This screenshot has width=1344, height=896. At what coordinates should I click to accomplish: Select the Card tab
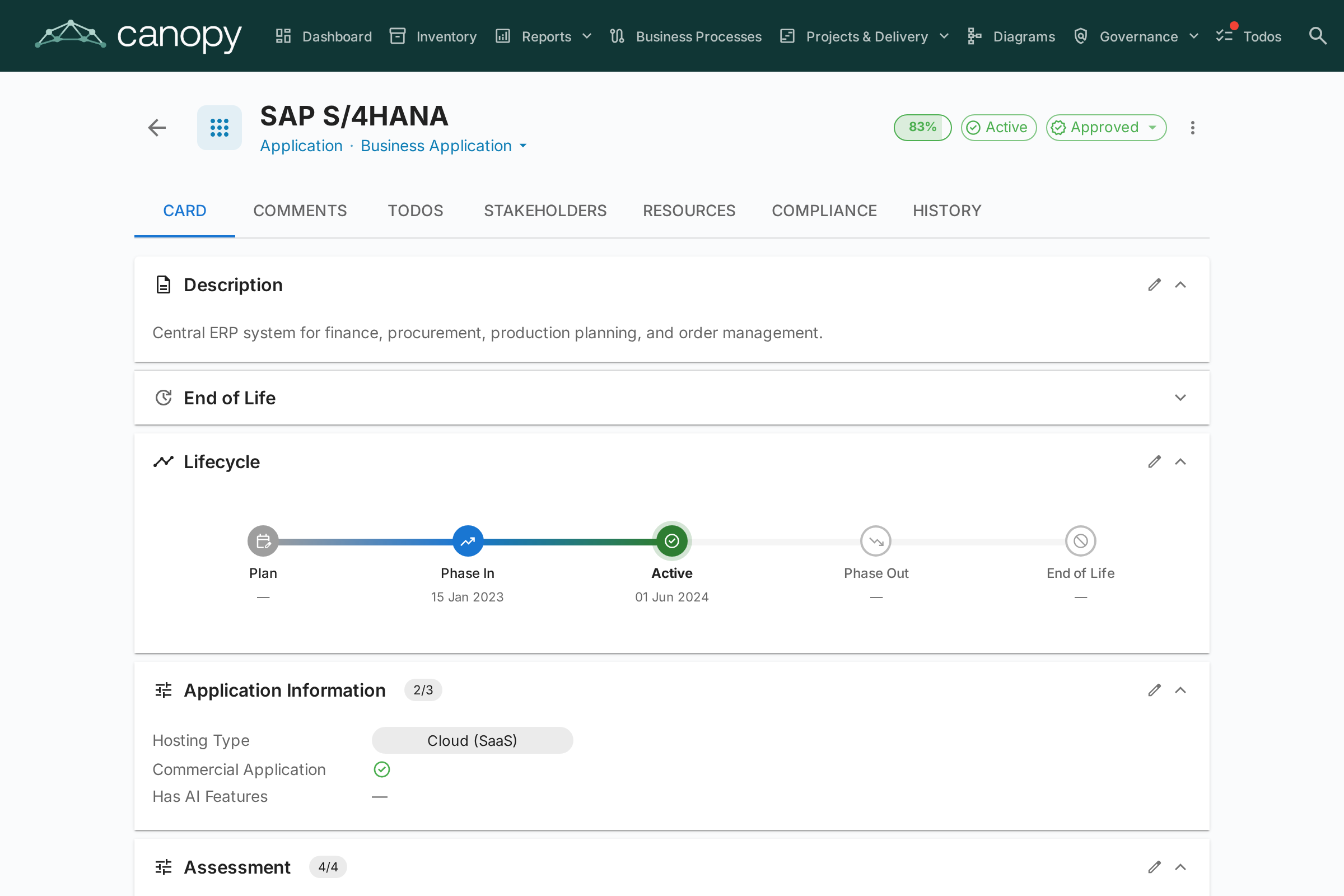click(185, 211)
